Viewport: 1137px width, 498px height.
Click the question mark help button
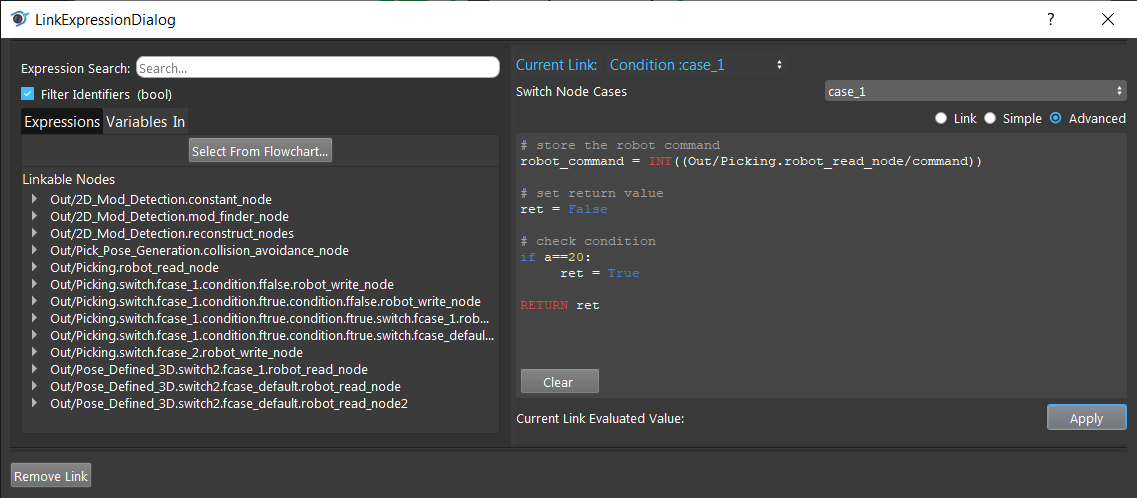pyautogui.click(x=1050, y=20)
